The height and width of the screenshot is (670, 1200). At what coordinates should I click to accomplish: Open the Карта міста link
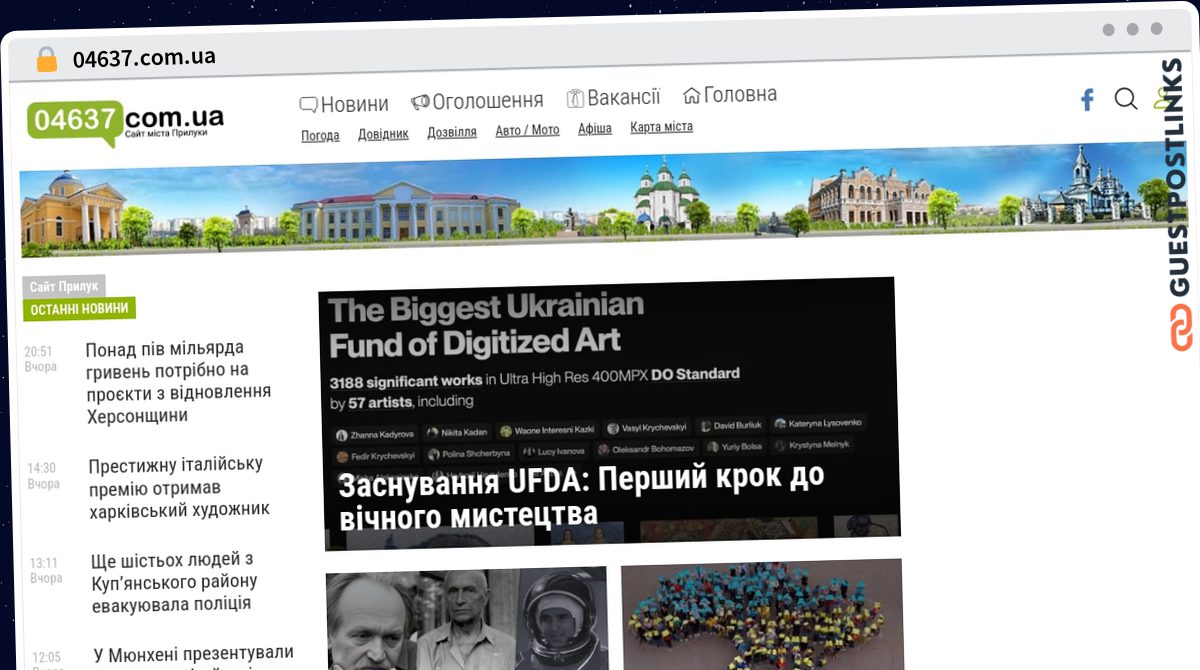point(661,127)
